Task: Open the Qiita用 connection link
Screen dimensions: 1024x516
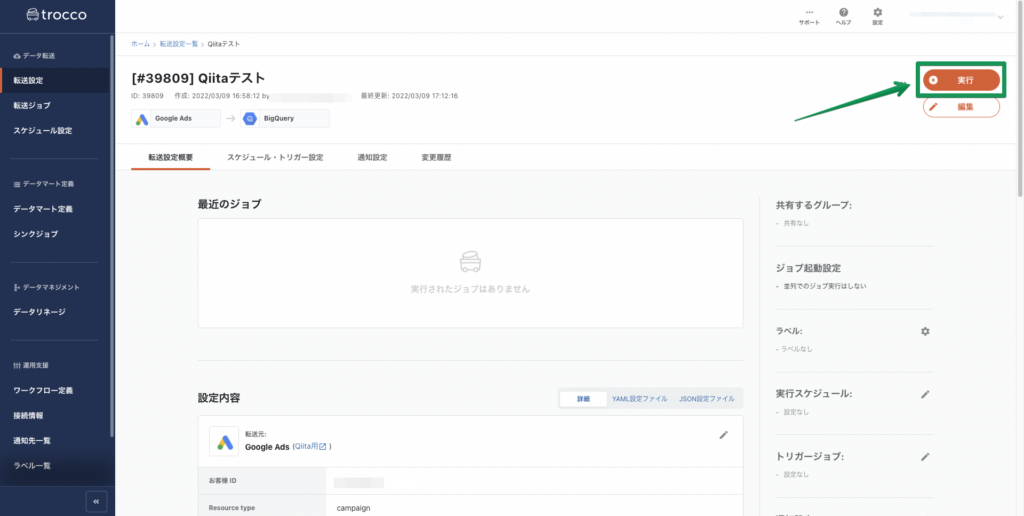Action: coord(312,447)
